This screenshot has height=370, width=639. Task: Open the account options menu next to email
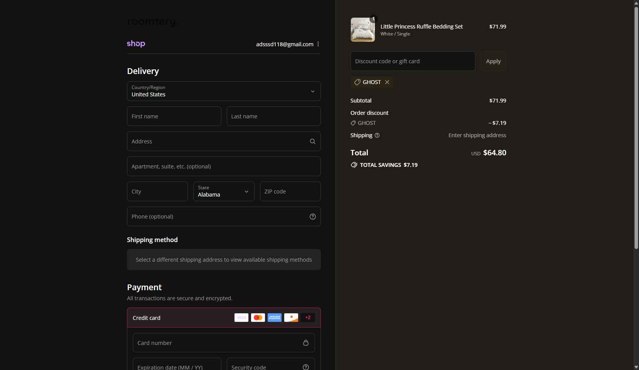318,44
